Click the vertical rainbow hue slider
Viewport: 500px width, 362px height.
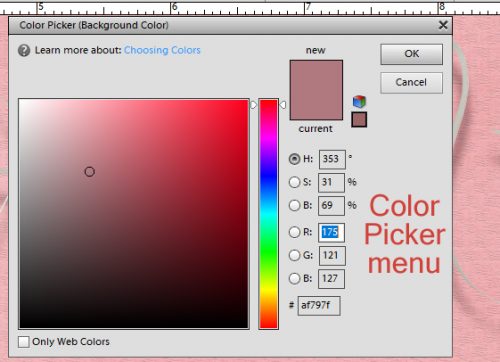click(268, 214)
